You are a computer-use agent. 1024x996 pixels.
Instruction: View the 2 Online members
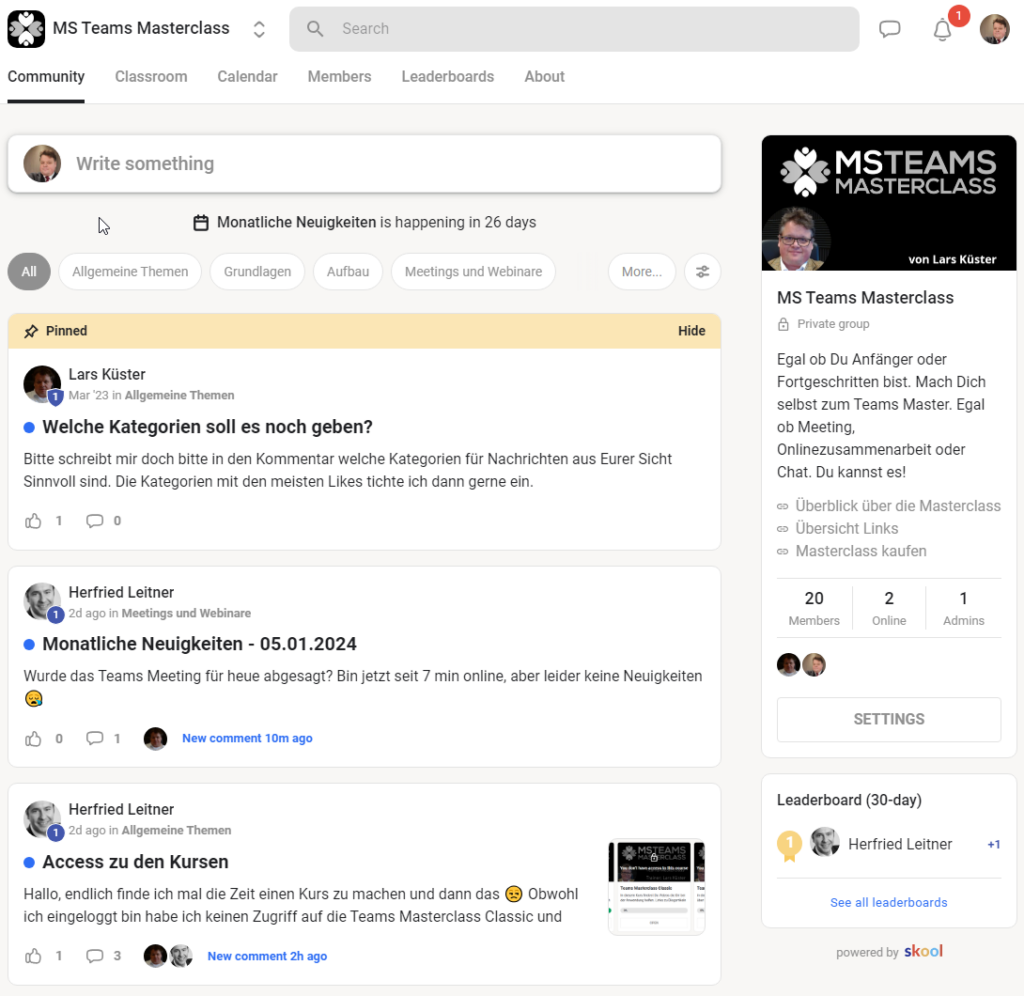889,608
